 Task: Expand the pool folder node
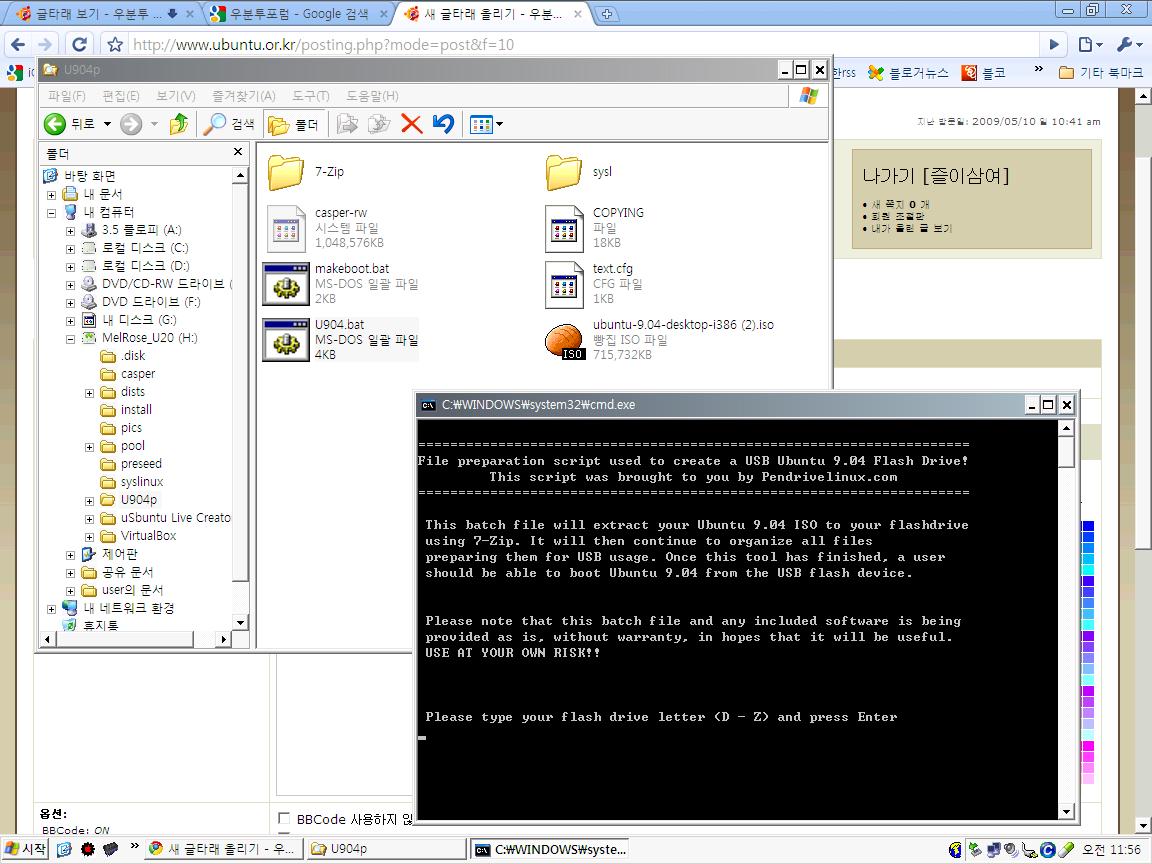pyautogui.click(x=90, y=447)
